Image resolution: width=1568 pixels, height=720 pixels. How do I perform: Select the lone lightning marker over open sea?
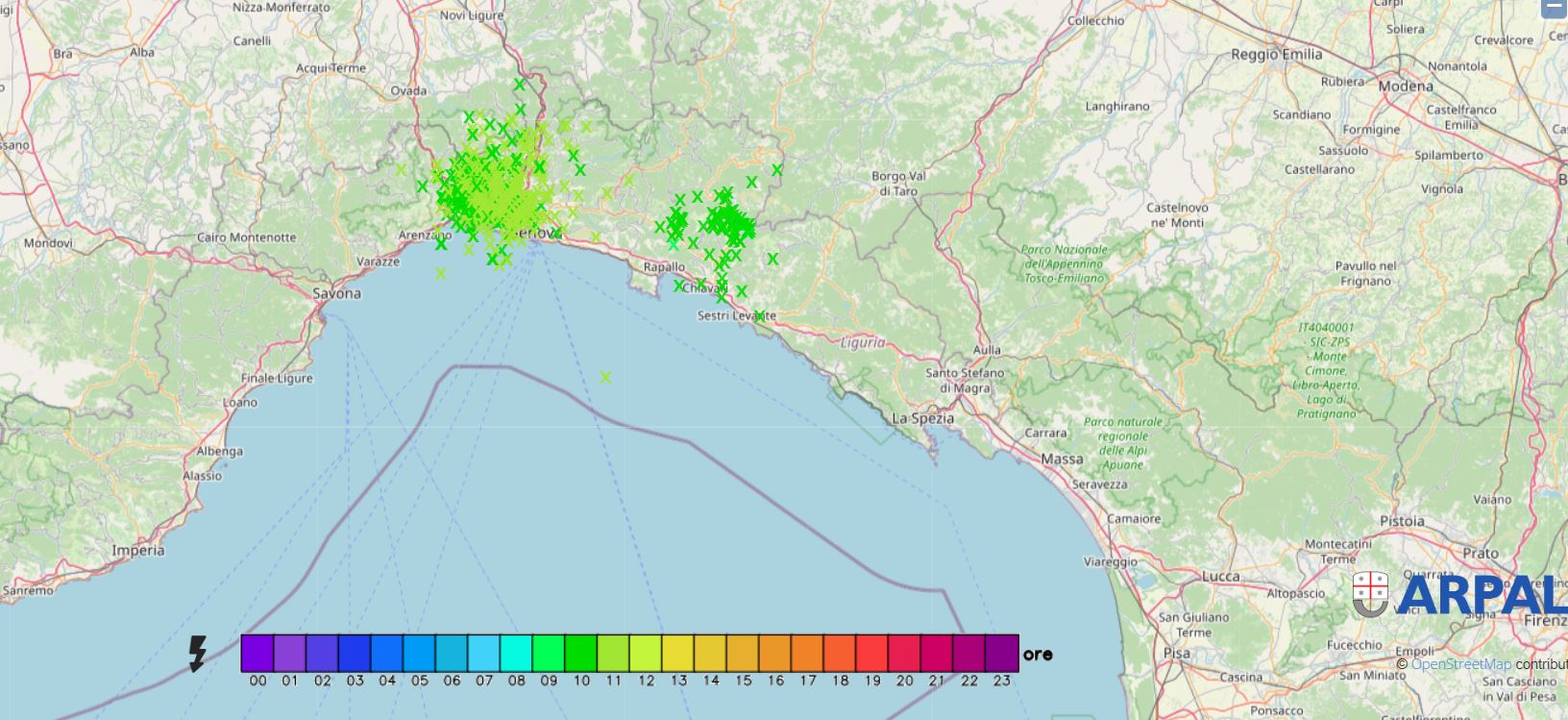[x=605, y=378]
